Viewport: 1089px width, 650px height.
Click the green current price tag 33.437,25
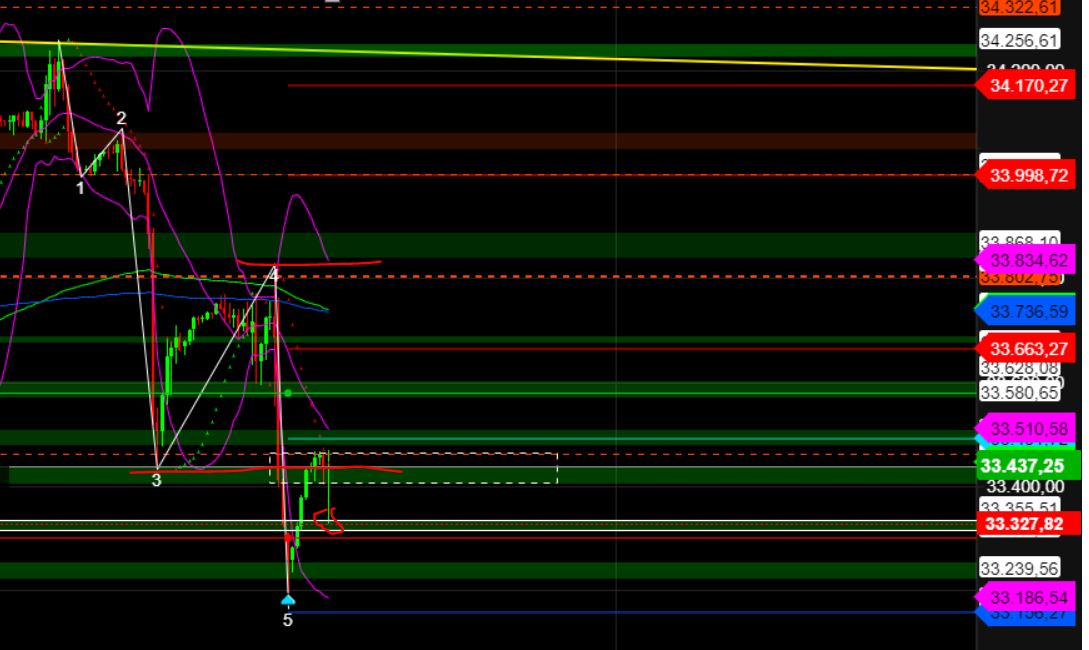1029,465
